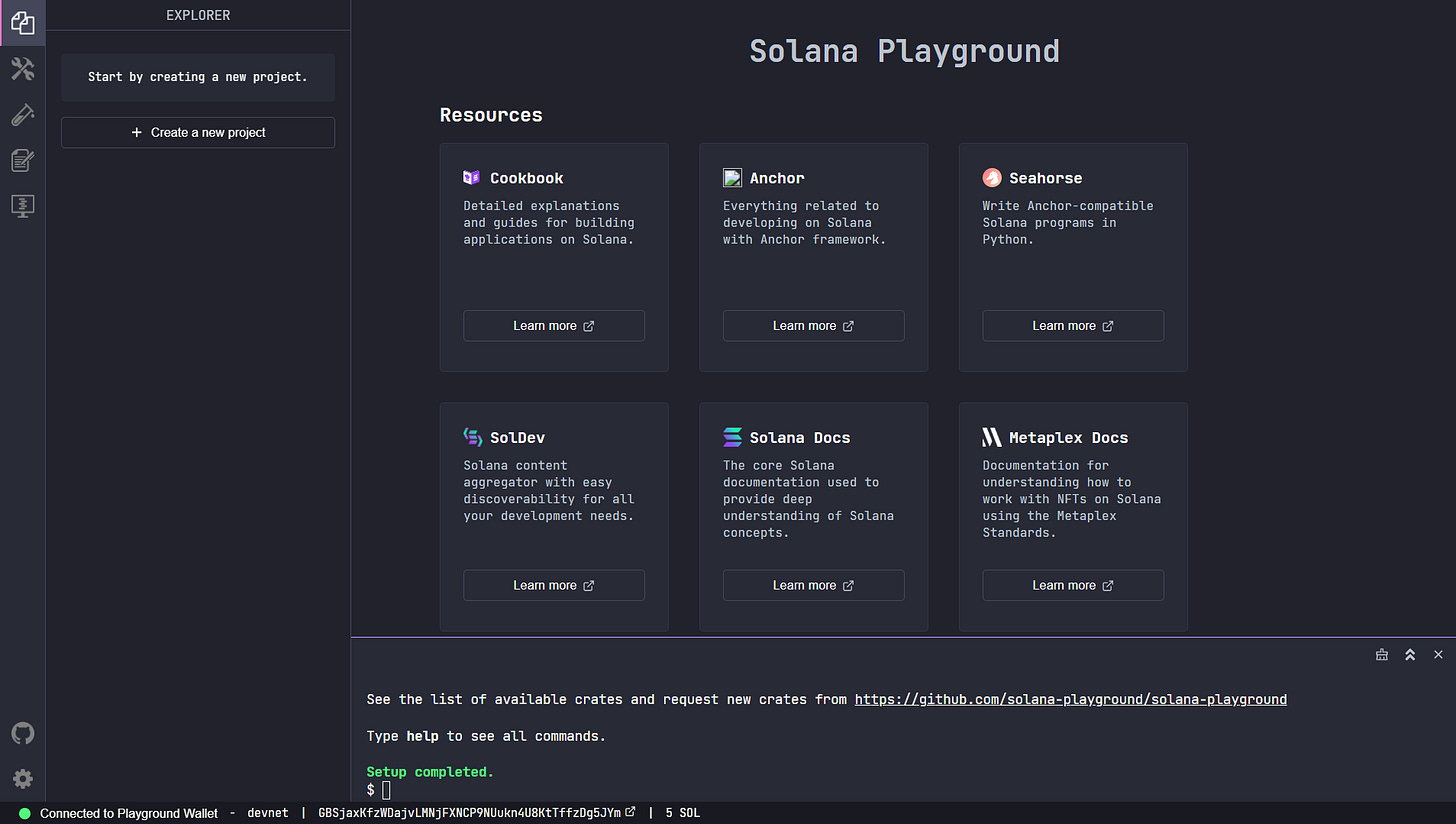Click the Cookbook card title
Screen dimensions: 1456x824
point(527,178)
